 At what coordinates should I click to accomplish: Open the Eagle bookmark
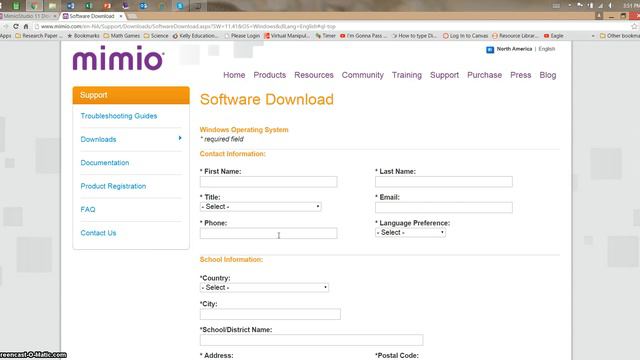click(x=553, y=36)
